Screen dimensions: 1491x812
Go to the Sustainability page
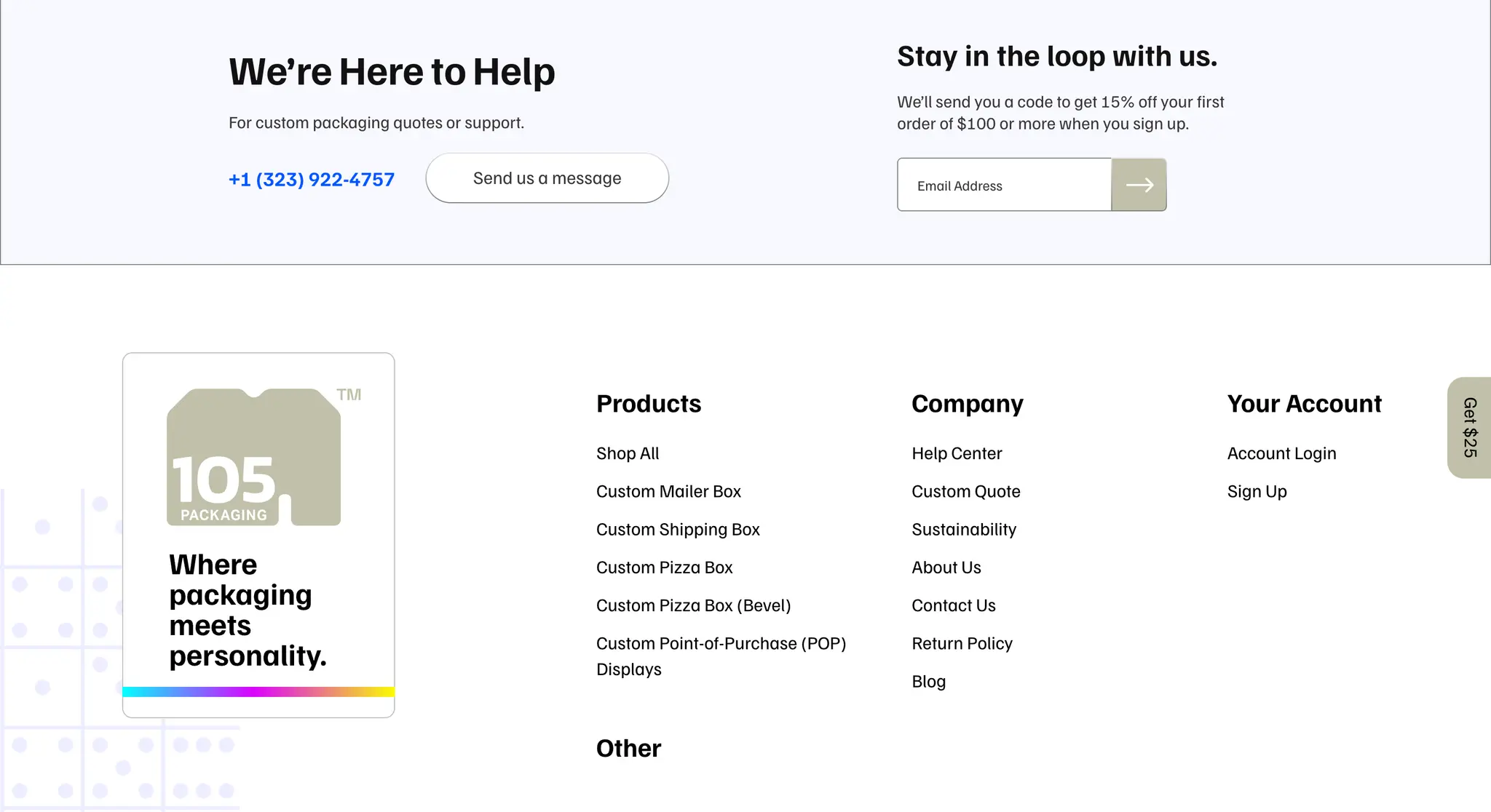point(964,529)
